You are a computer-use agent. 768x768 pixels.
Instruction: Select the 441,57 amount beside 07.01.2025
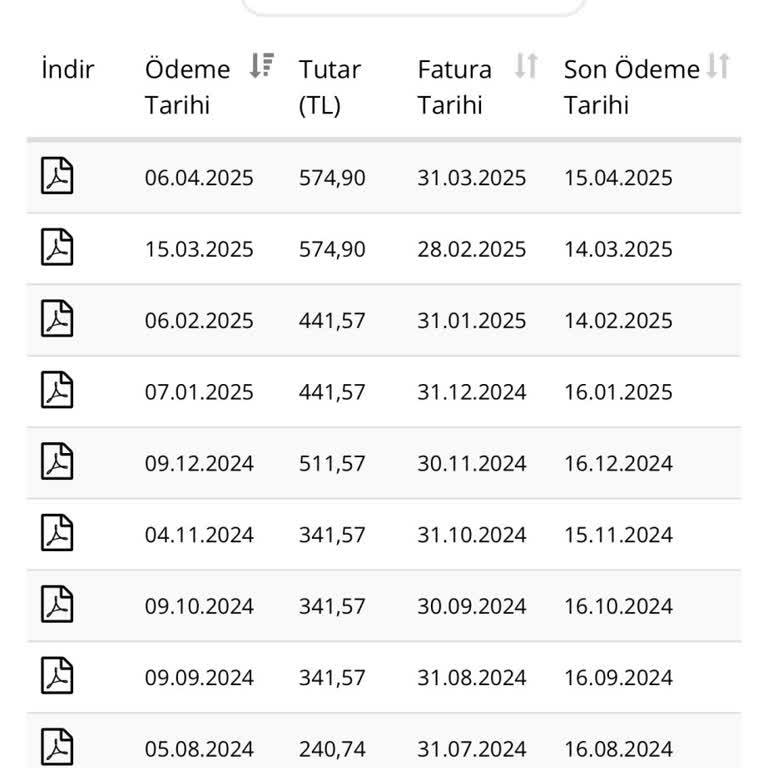click(332, 392)
